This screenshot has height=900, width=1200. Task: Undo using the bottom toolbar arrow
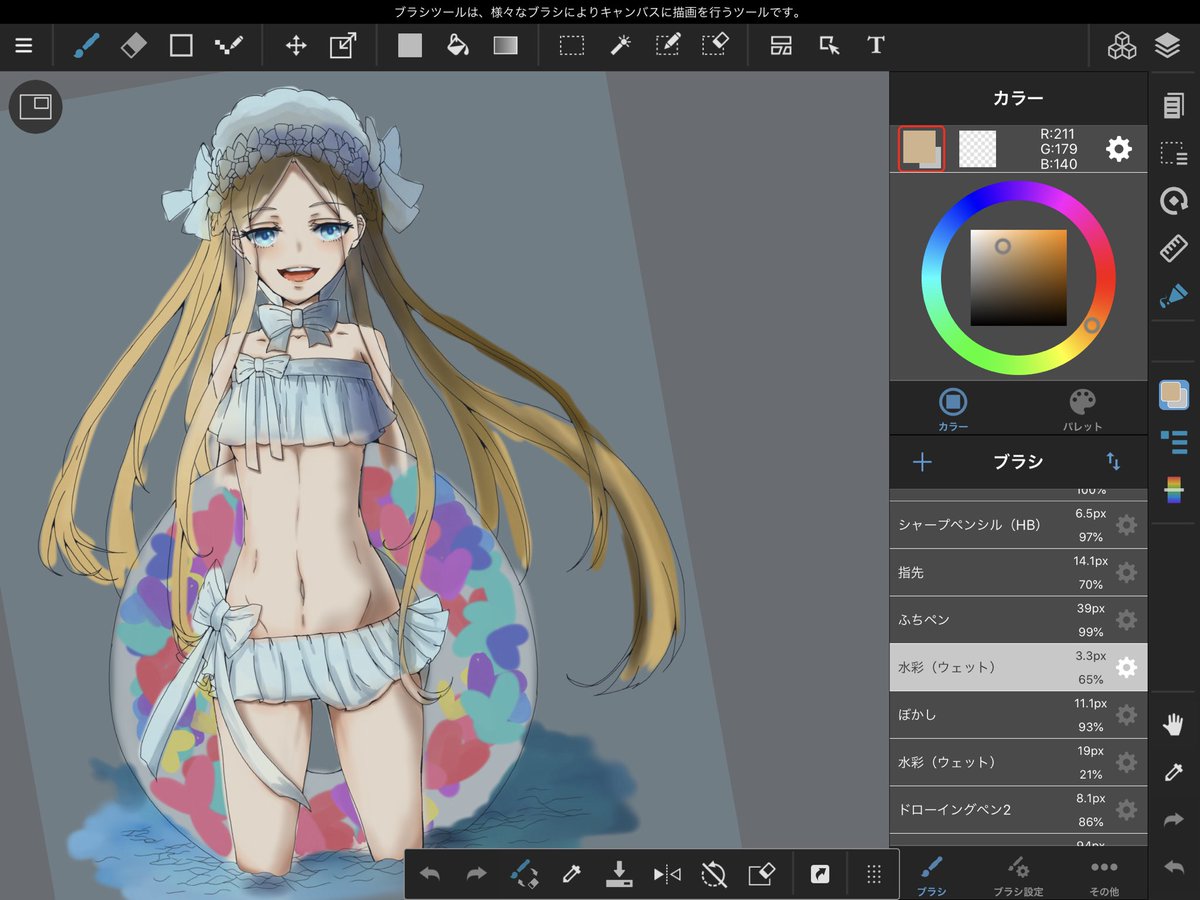point(430,874)
